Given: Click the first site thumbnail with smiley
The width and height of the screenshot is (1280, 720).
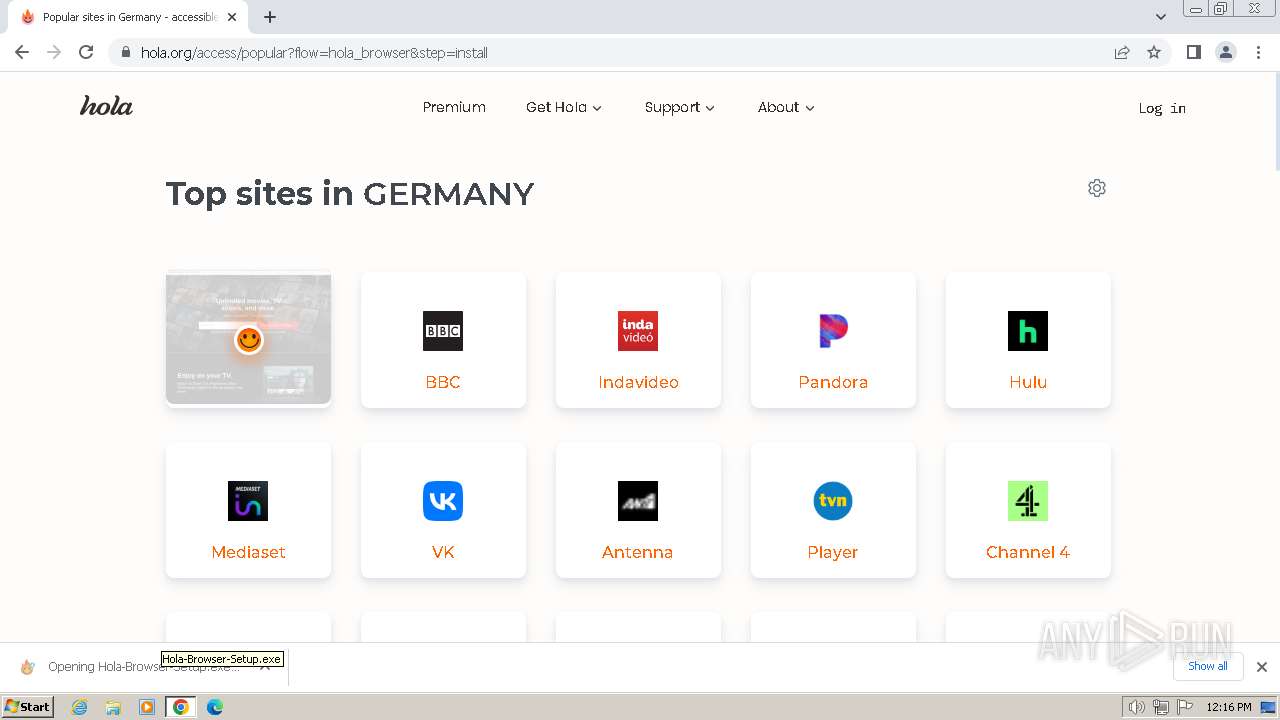Looking at the screenshot, I should pyautogui.click(x=248, y=340).
